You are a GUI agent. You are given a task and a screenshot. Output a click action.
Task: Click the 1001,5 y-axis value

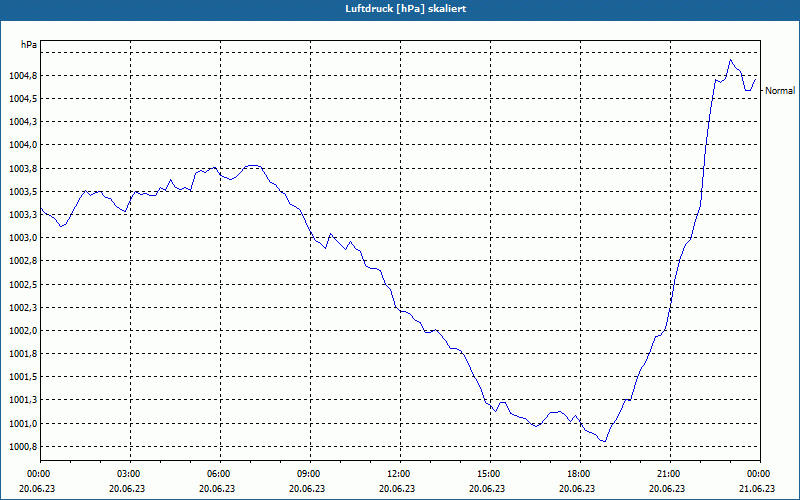(x=23, y=377)
